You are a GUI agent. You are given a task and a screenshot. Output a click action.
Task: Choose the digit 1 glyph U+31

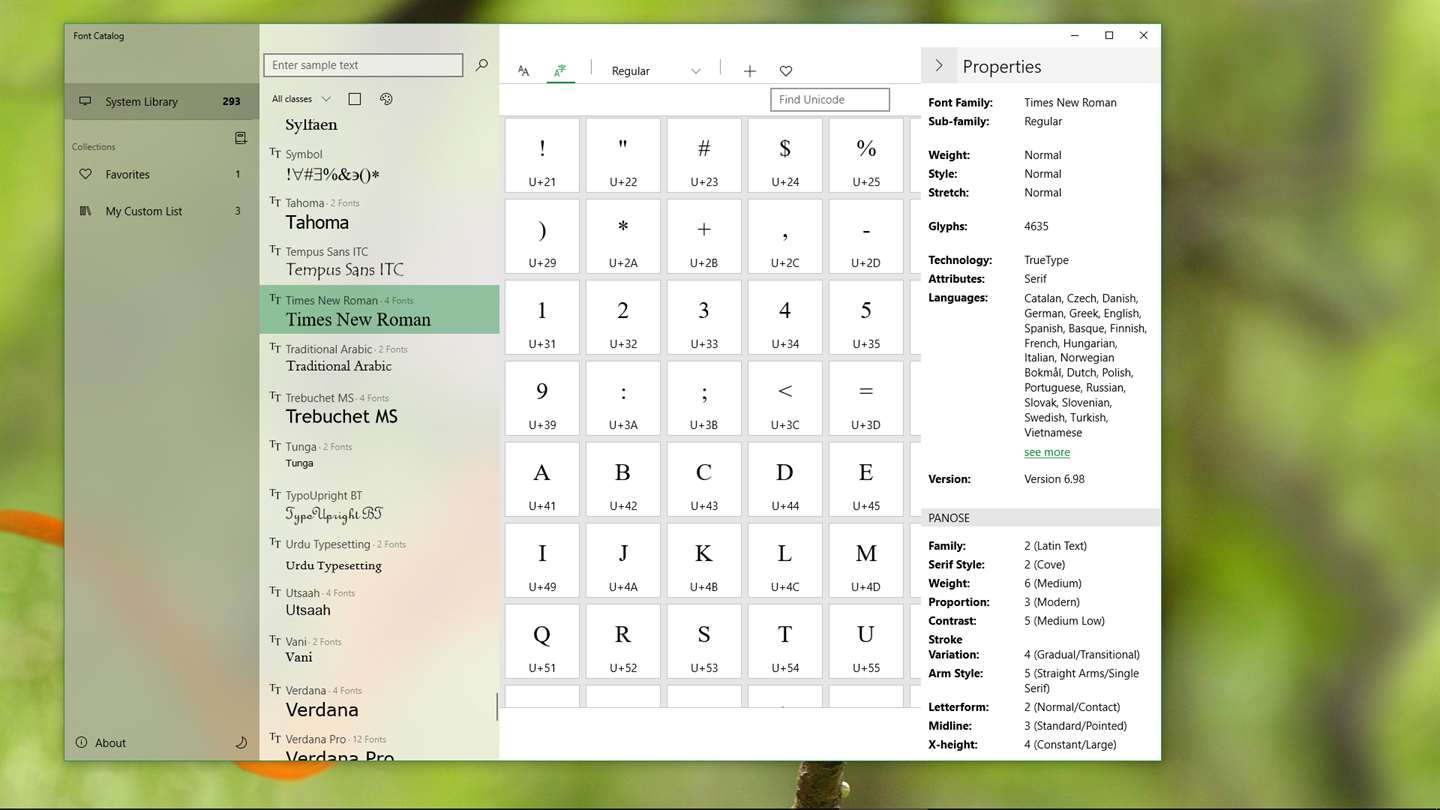click(x=542, y=317)
